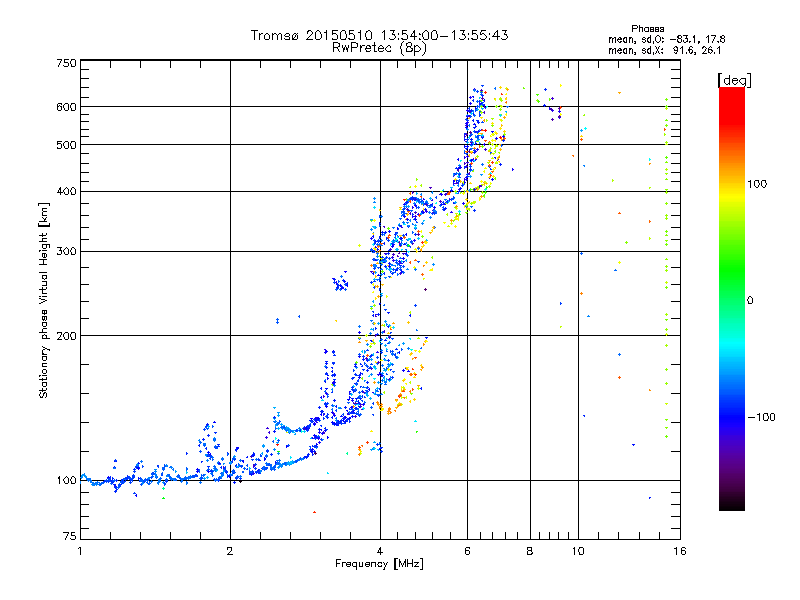This screenshot has height=600, width=800.
Task: Click the black bottom of the phase colorbar
Action: pos(732,506)
